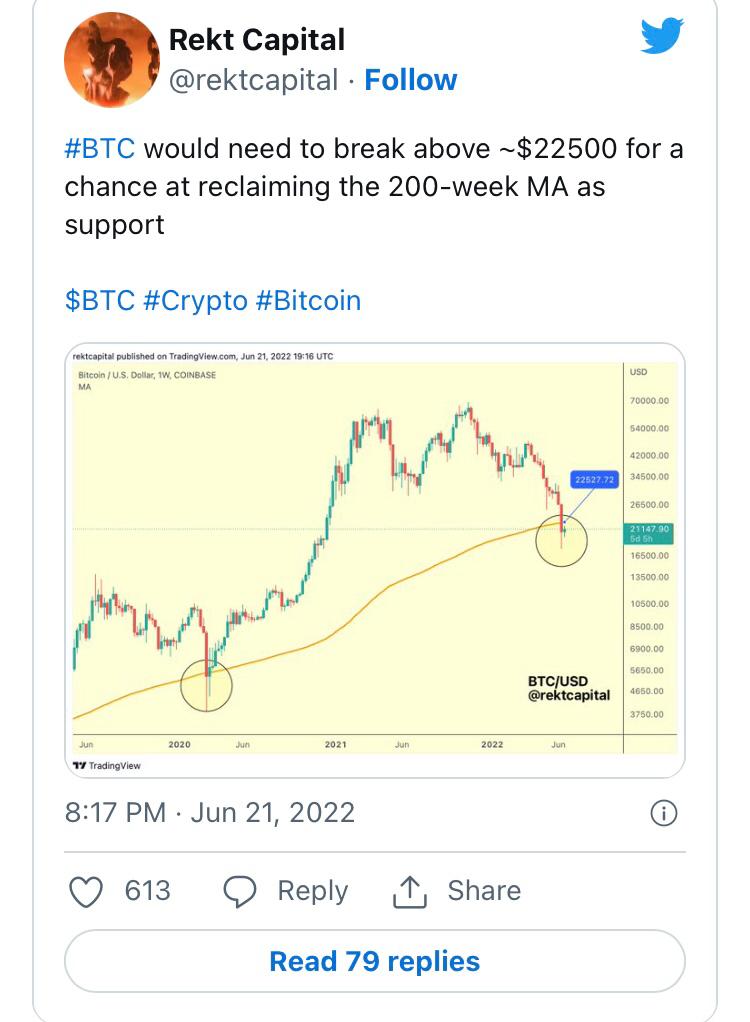Screen dimensions: 750x1022
Task: Open the @rektcapital handle
Action: click(x=254, y=80)
